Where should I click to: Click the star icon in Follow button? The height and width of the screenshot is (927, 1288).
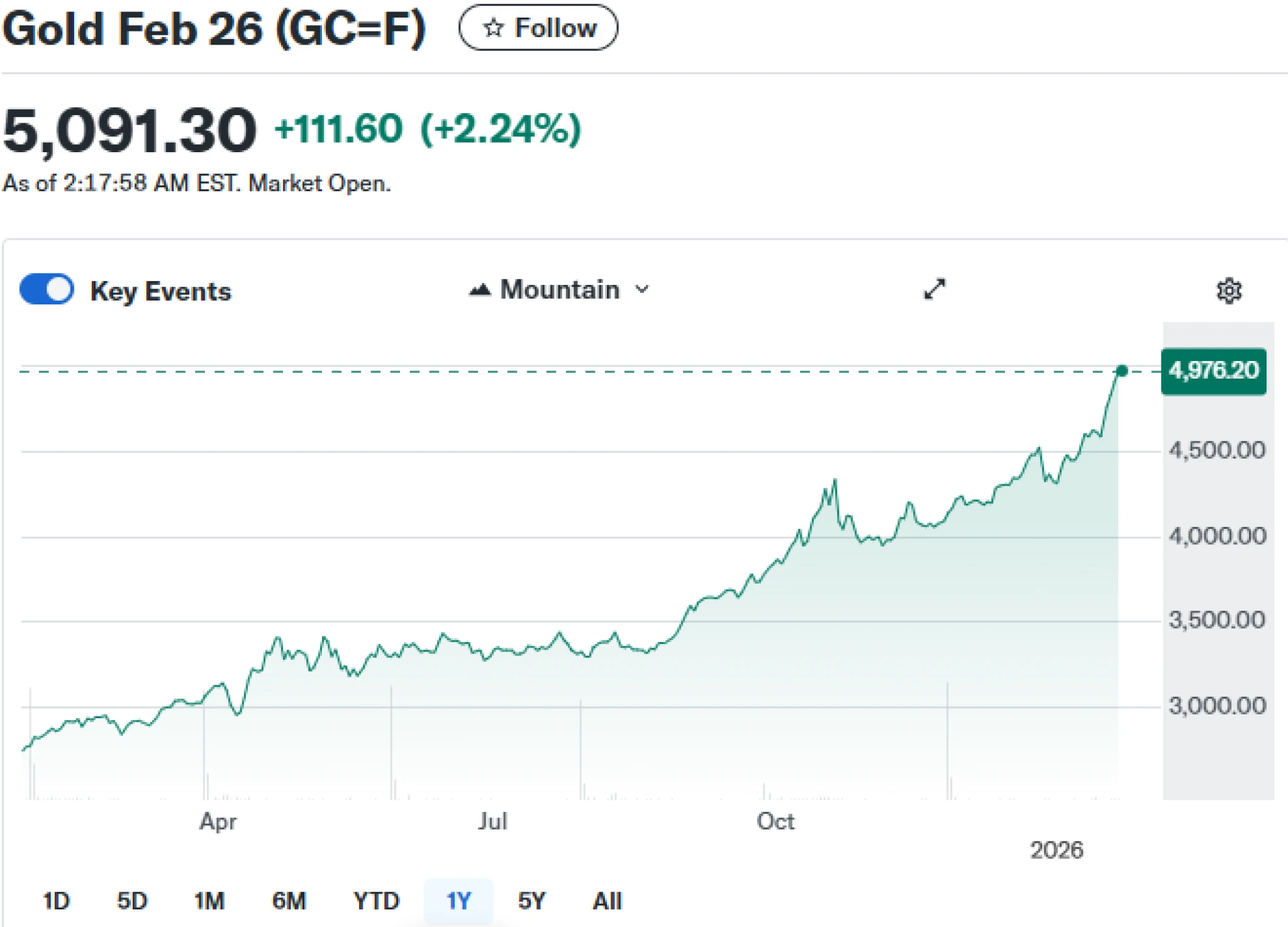coord(493,28)
